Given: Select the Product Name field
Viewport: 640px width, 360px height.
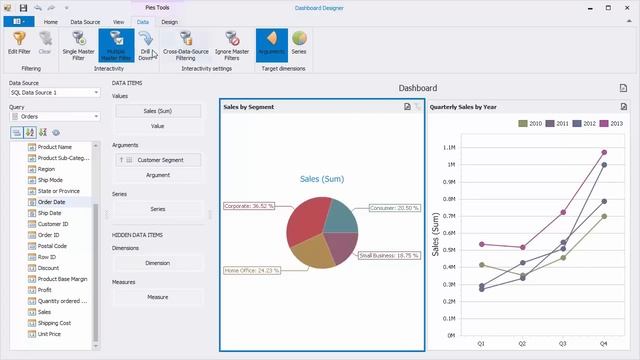Looking at the screenshot, I should click(x=55, y=147).
